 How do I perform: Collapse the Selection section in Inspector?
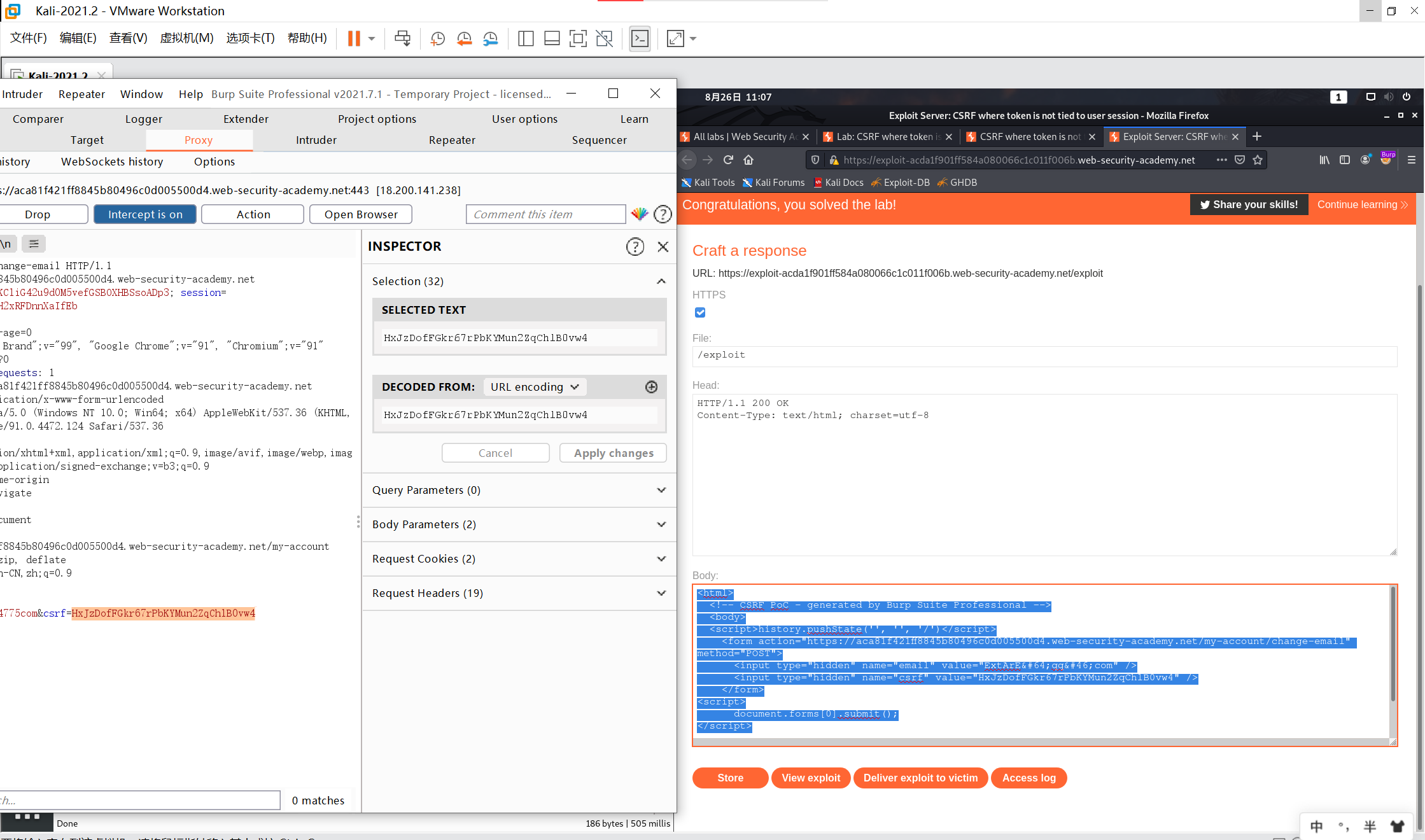pos(661,281)
